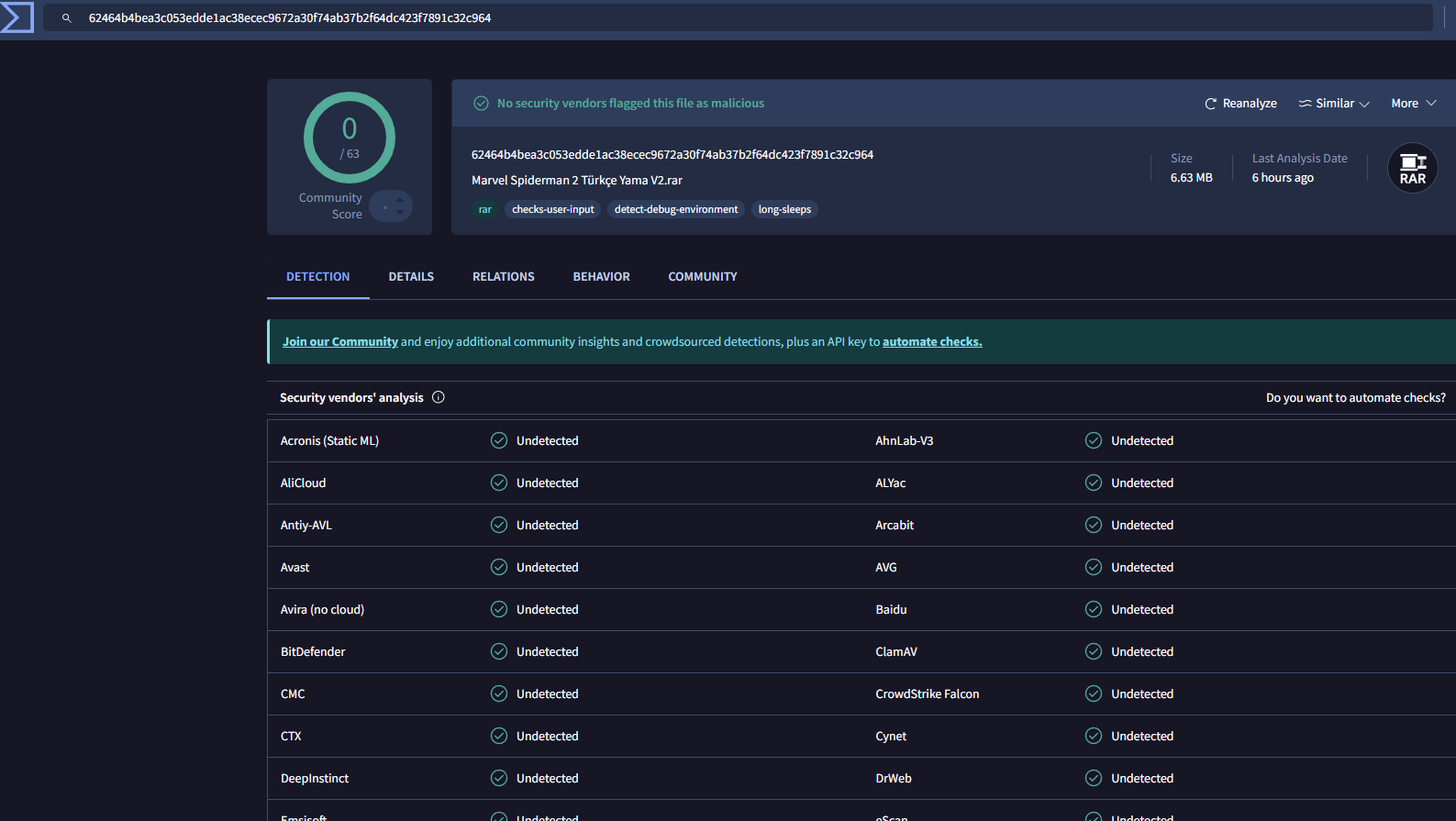Click the Join our Community link
Image resolution: width=1456 pixels, height=821 pixels.
click(339, 341)
